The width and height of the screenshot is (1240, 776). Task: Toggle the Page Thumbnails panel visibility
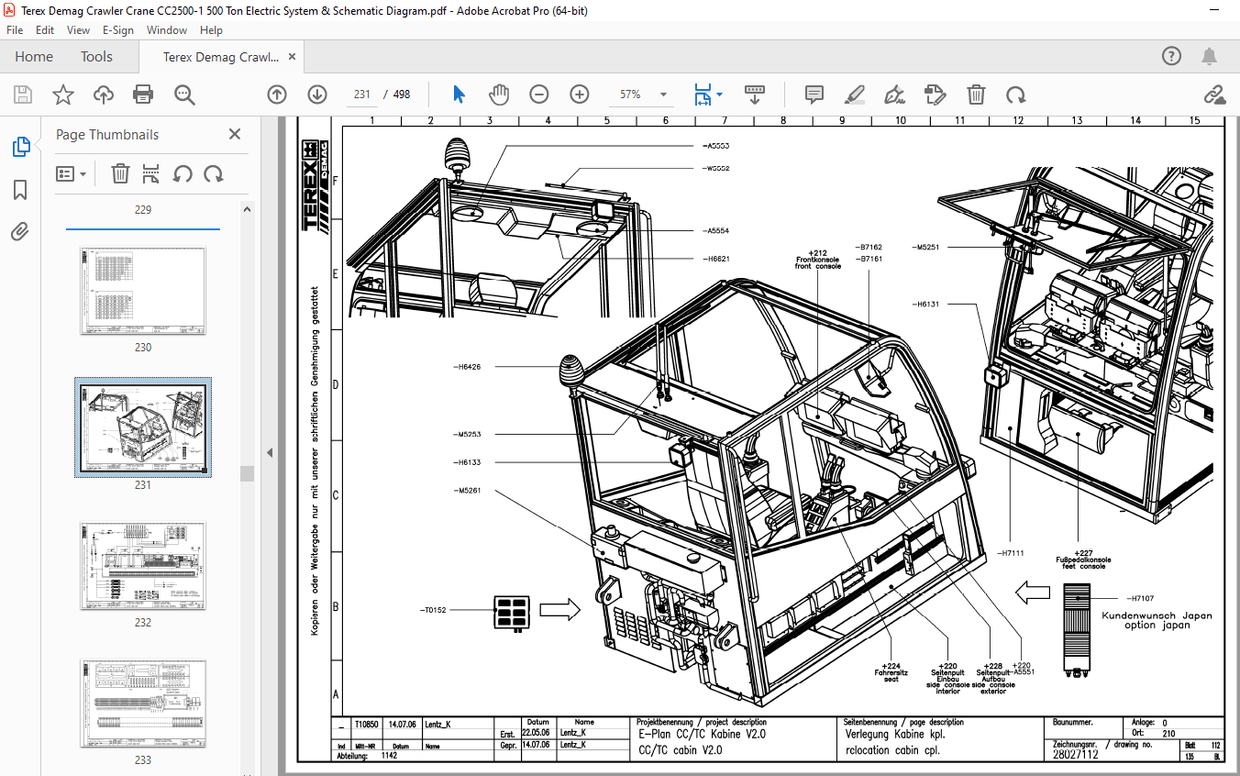[x=19, y=146]
